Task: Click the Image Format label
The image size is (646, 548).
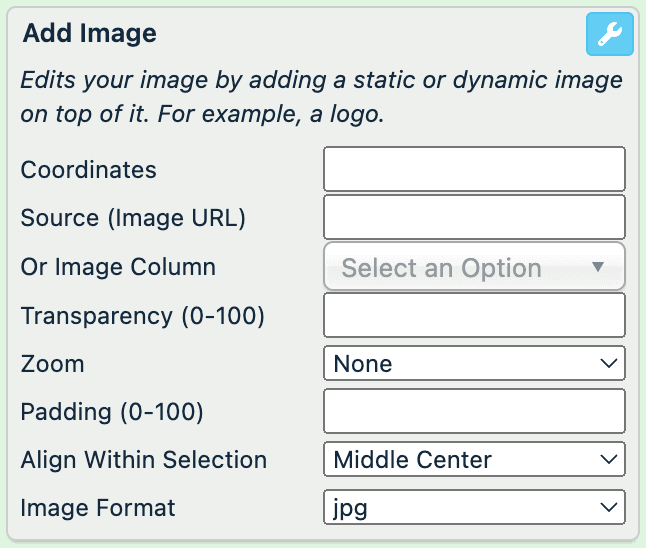Action: click(98, 508)
